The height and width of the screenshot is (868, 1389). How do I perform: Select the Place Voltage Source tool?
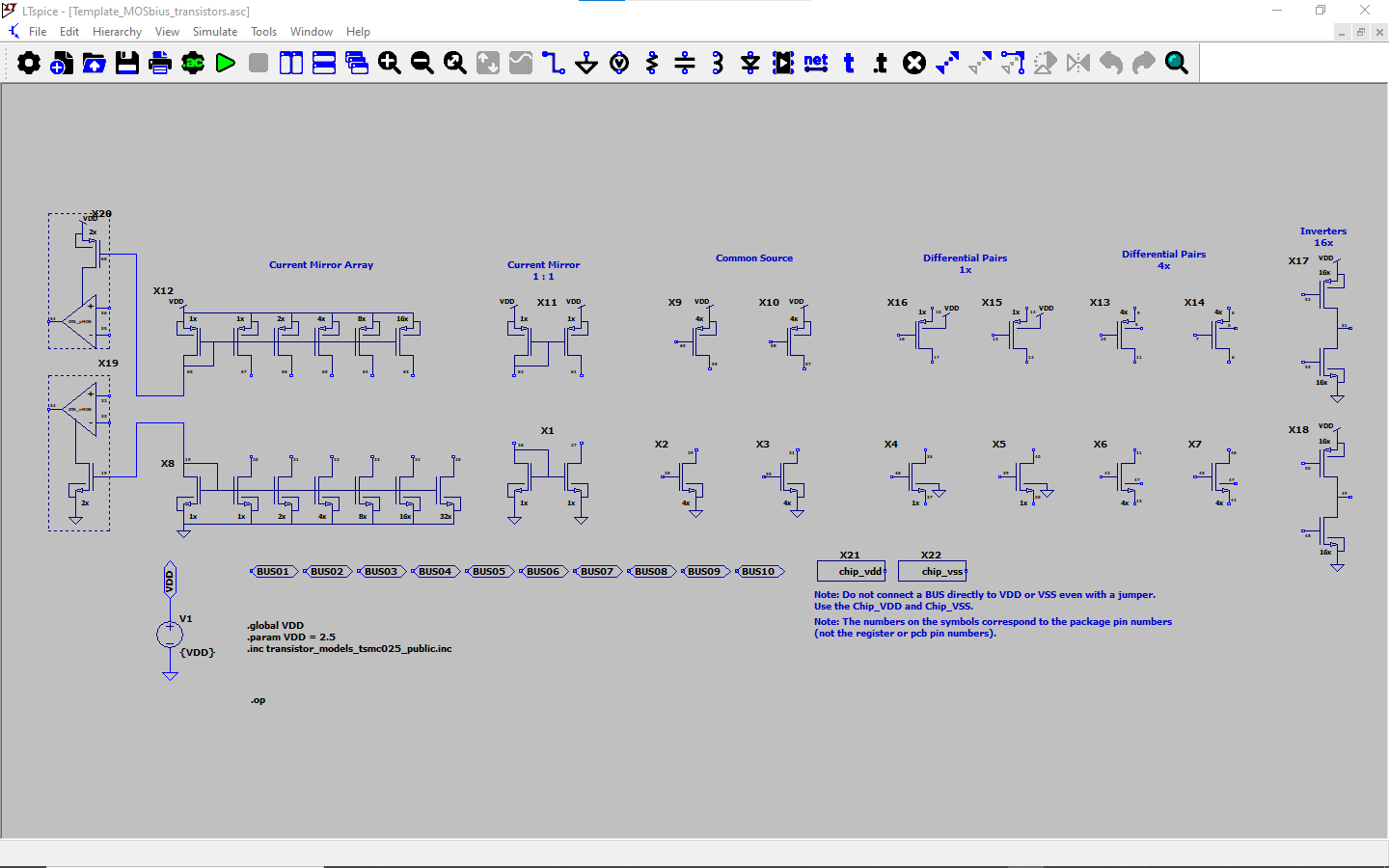[619, 64]
